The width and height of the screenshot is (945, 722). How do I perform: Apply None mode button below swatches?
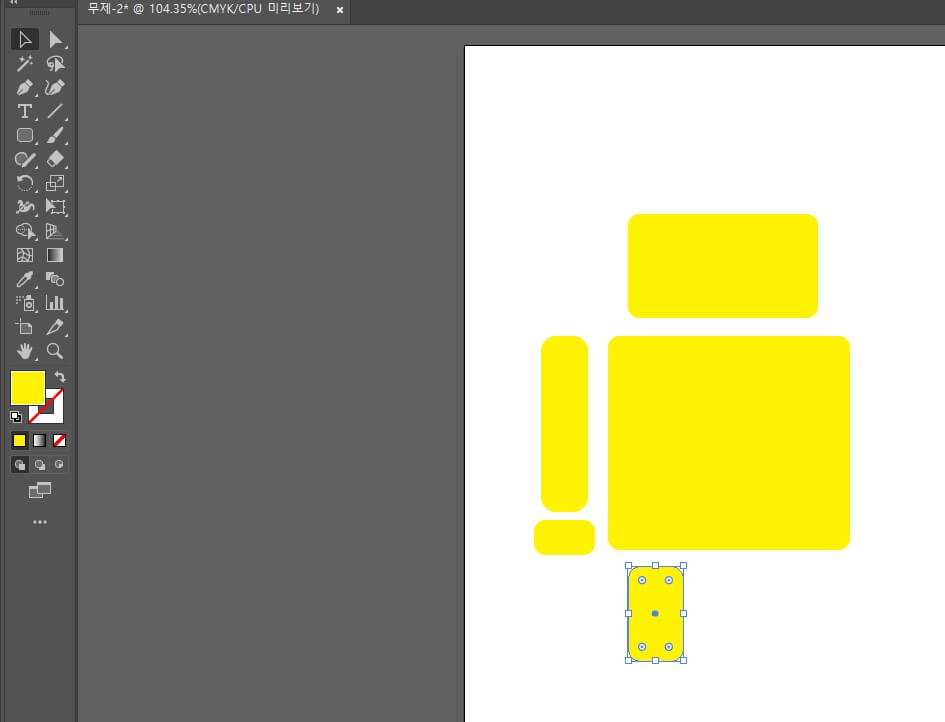59,441
